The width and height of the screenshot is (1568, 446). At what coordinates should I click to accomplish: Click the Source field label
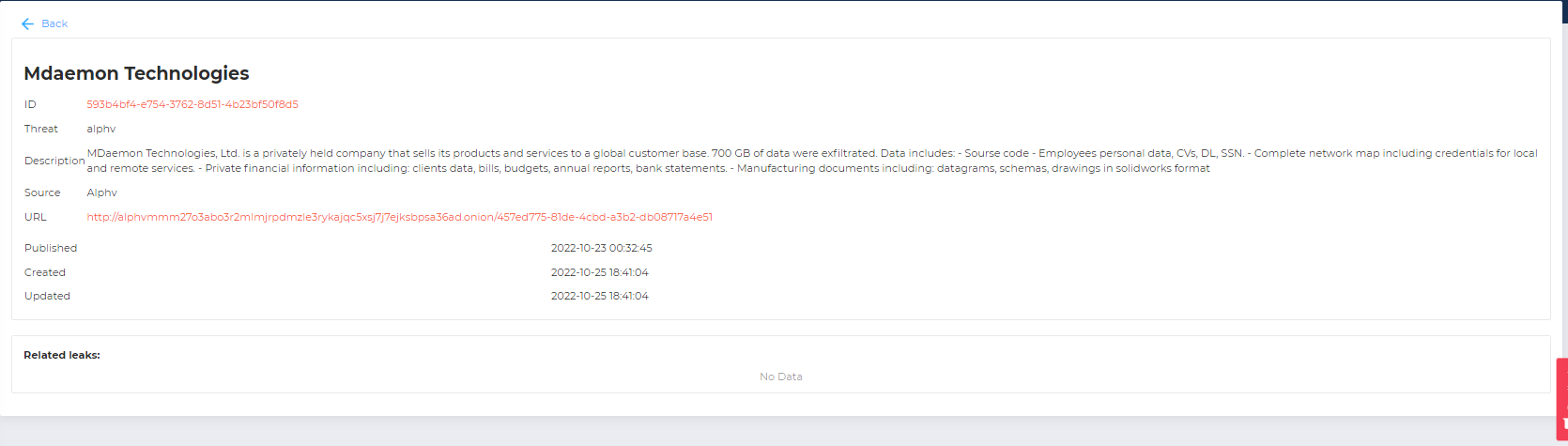pyautogui.click(x=42, y=192)
